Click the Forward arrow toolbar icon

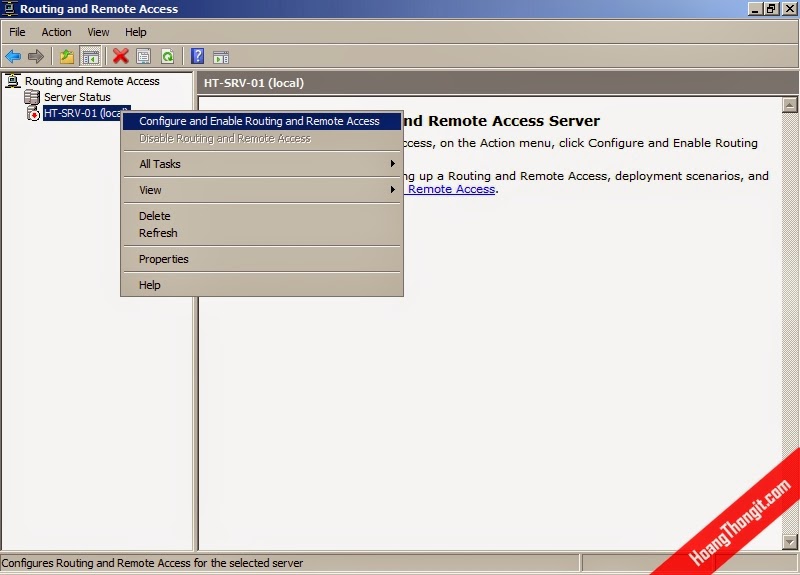36,56
